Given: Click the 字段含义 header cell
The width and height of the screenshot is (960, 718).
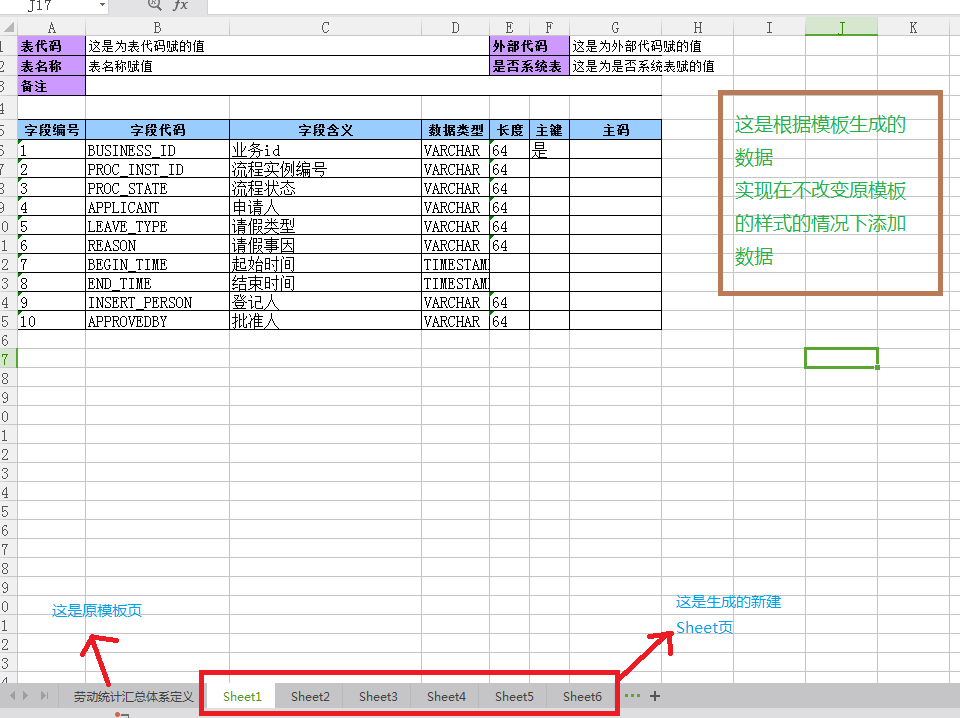Looking at the screenshot, I should tap(325, 130).
